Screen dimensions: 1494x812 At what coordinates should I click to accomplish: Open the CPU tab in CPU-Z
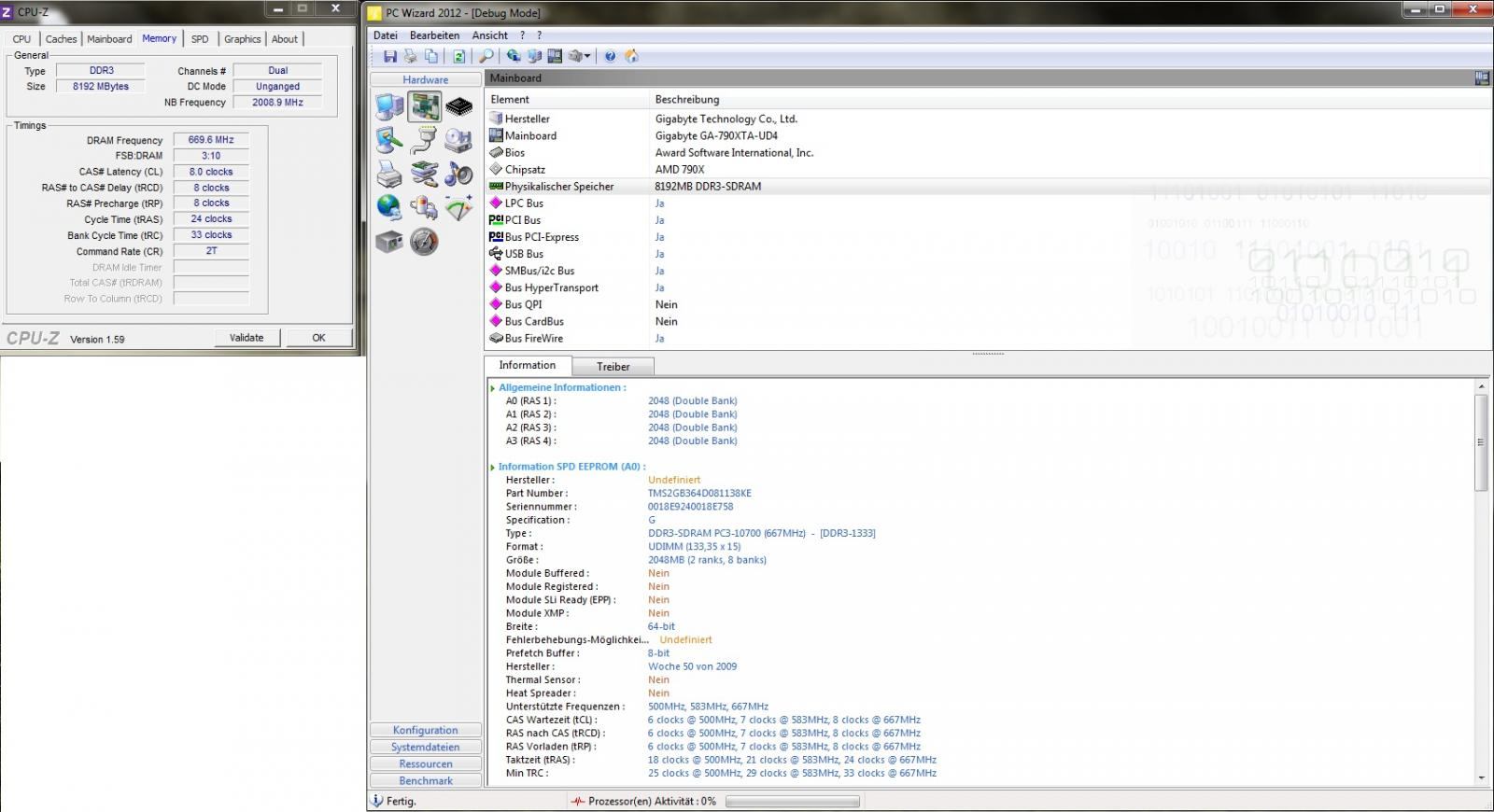point(21,39)
